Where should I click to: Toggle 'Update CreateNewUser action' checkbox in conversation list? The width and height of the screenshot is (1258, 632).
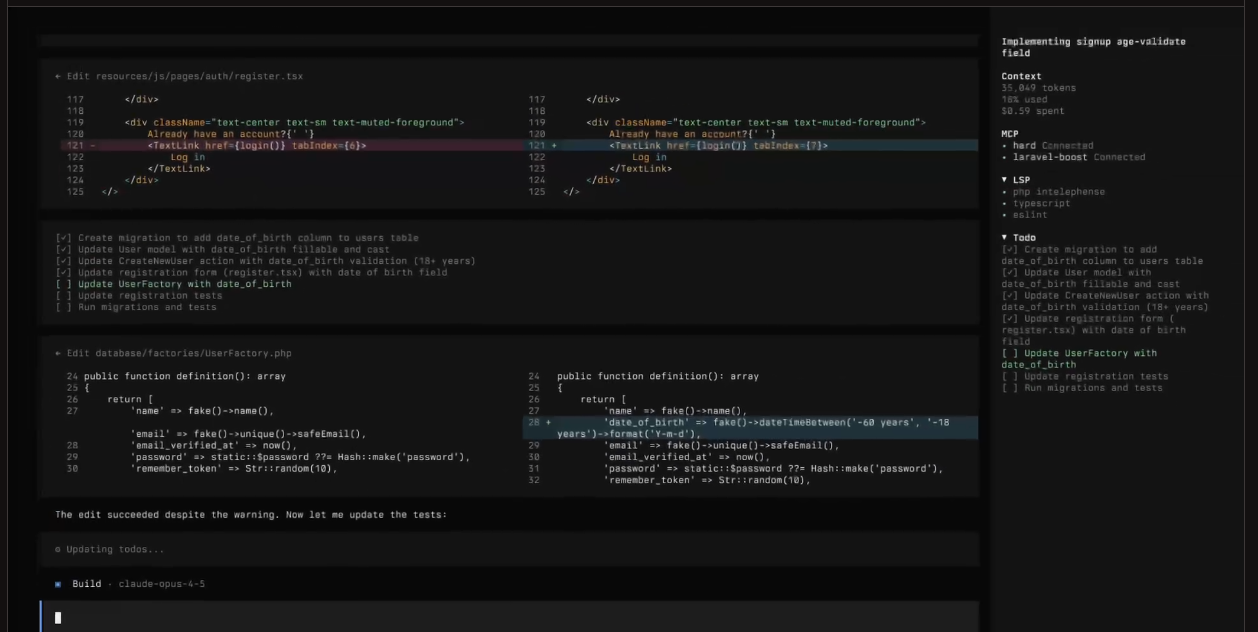64,261
